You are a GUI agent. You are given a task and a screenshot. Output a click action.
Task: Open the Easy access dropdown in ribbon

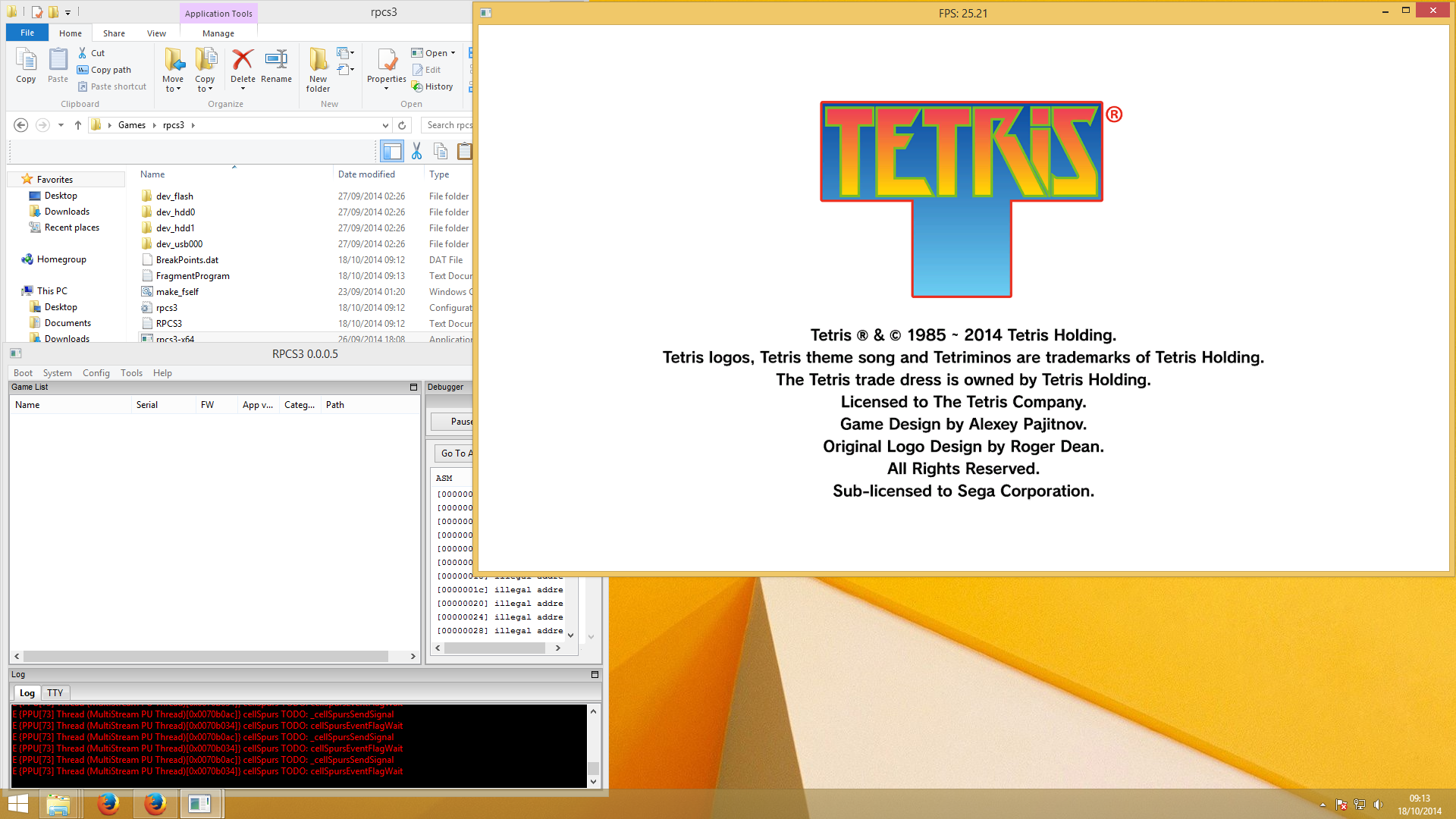pyautogui.click(x=346, y=70)
